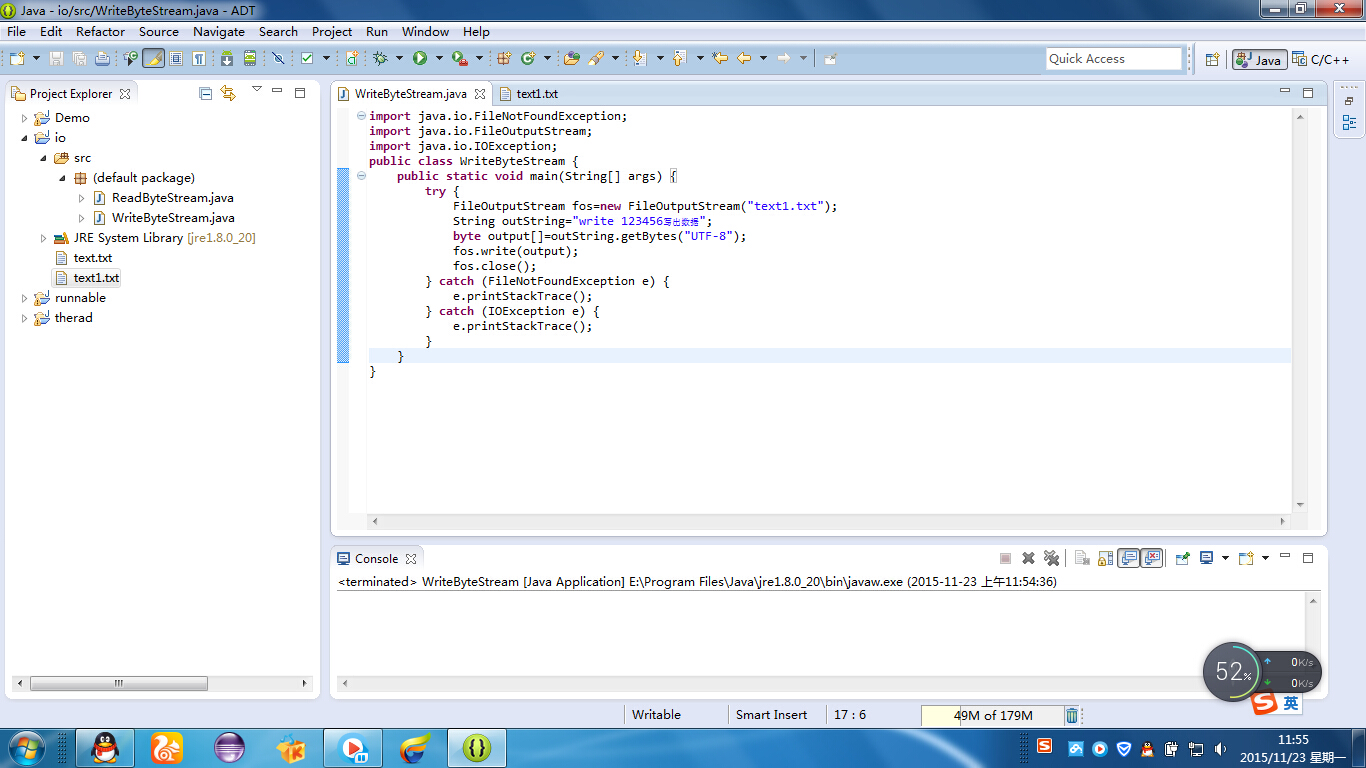Toggle the checkmark task toolbar button
The width and height of the screenshot is (1366, 768).
click(x=307, y=59)
